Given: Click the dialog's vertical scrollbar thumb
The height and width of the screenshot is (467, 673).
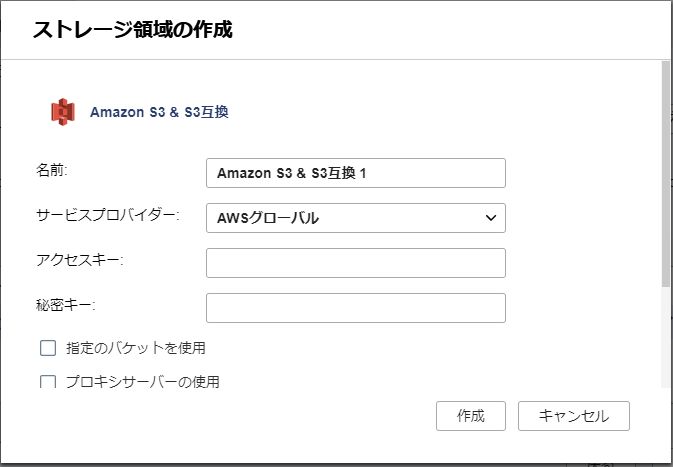Looking at the screenshot, I should 666,174.
